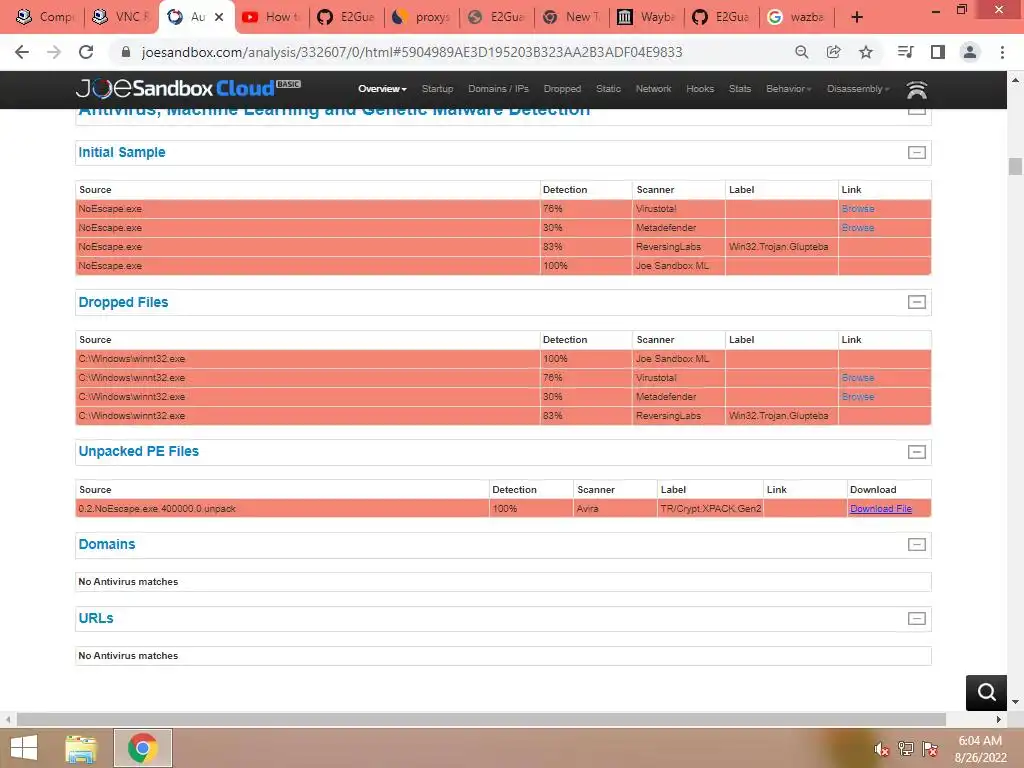
Task: Click the Initial Sample heading
Action: 121,152
